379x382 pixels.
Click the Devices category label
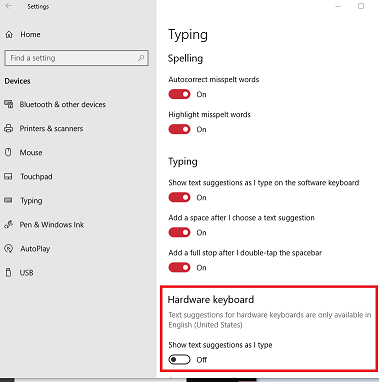click(x=17, y=81)
